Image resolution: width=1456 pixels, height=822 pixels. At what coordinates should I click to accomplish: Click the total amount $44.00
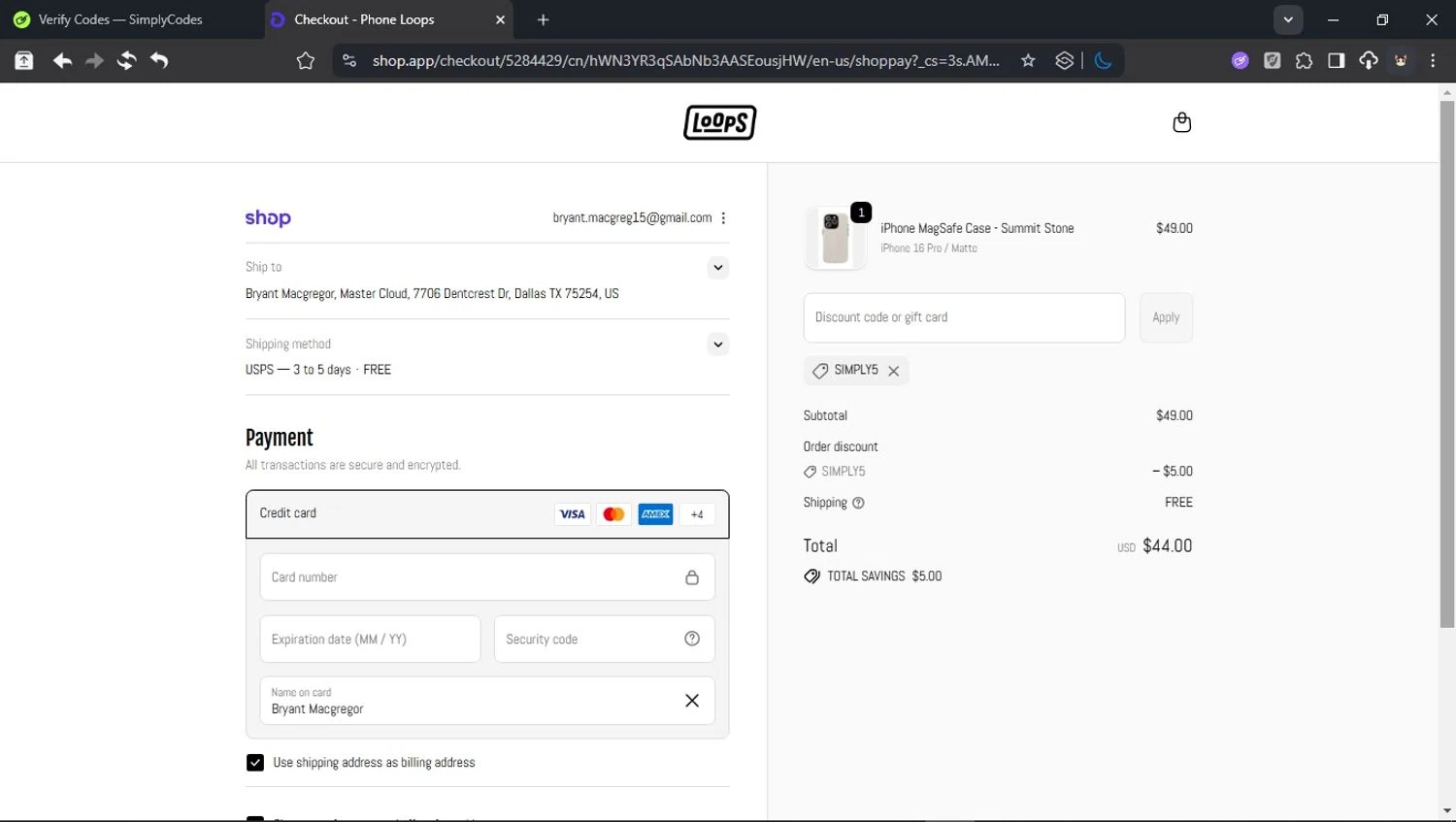point(1167,546)
